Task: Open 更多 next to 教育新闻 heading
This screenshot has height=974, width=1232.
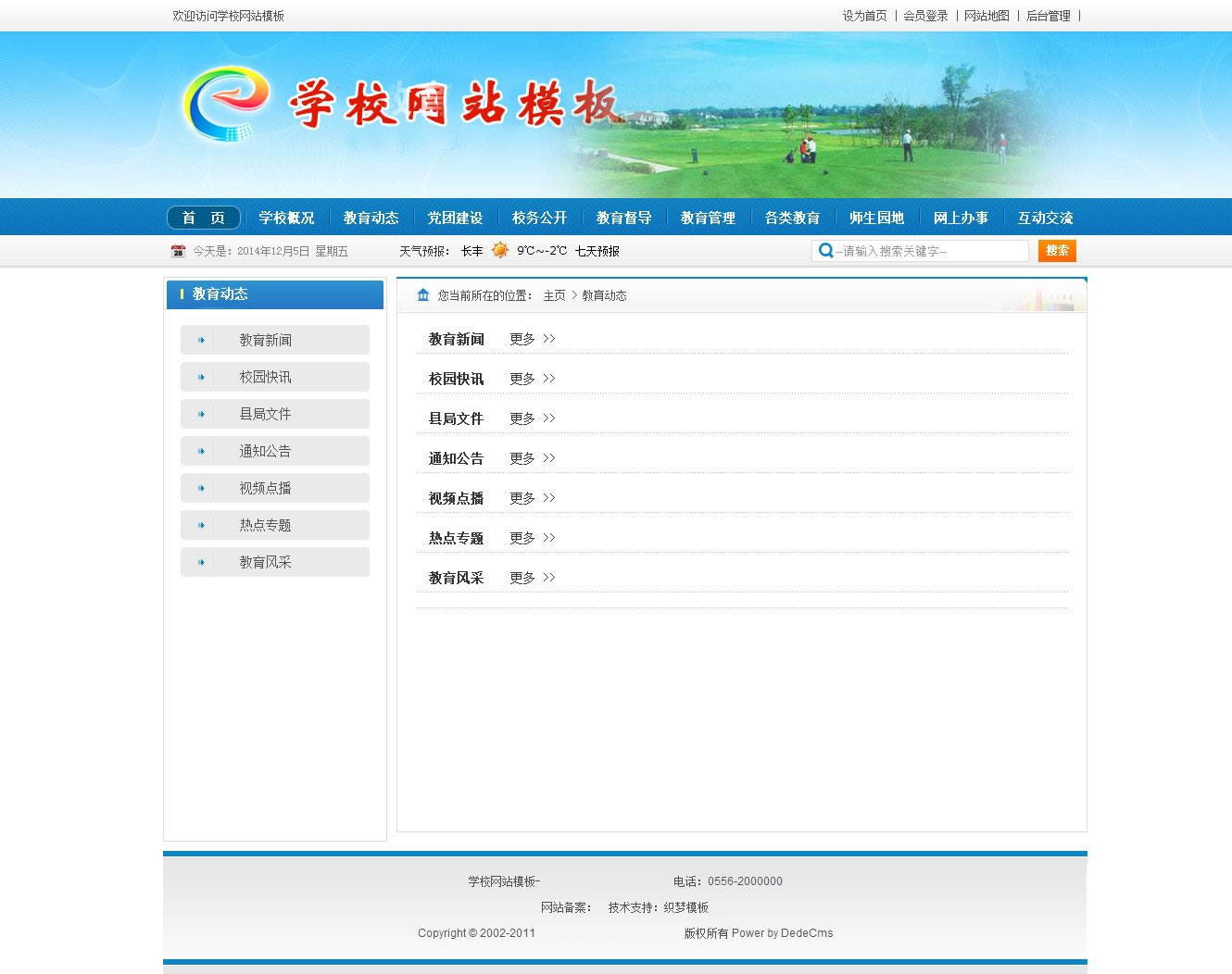Action: pyautogui.click(x=532, y=339)
